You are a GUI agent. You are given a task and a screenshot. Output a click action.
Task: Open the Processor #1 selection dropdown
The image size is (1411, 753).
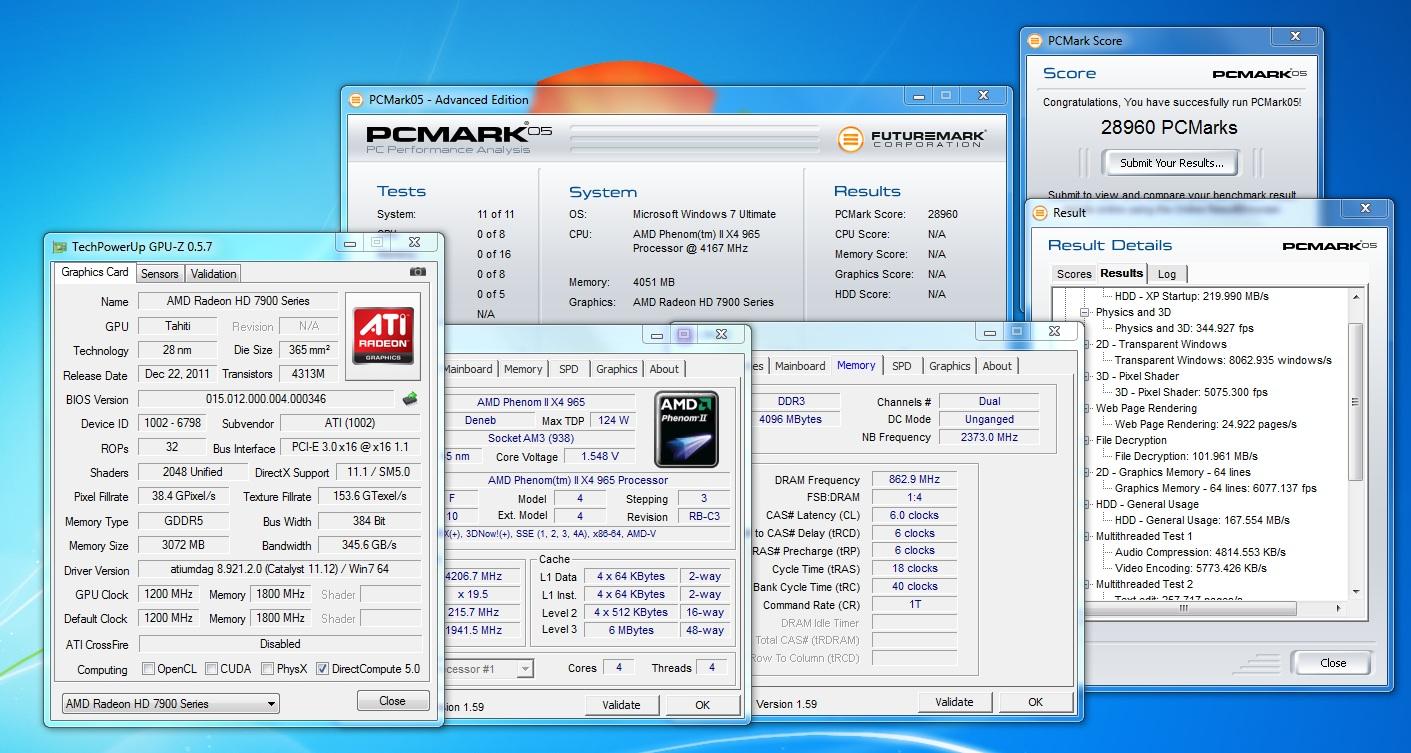[x=488, y=669]
